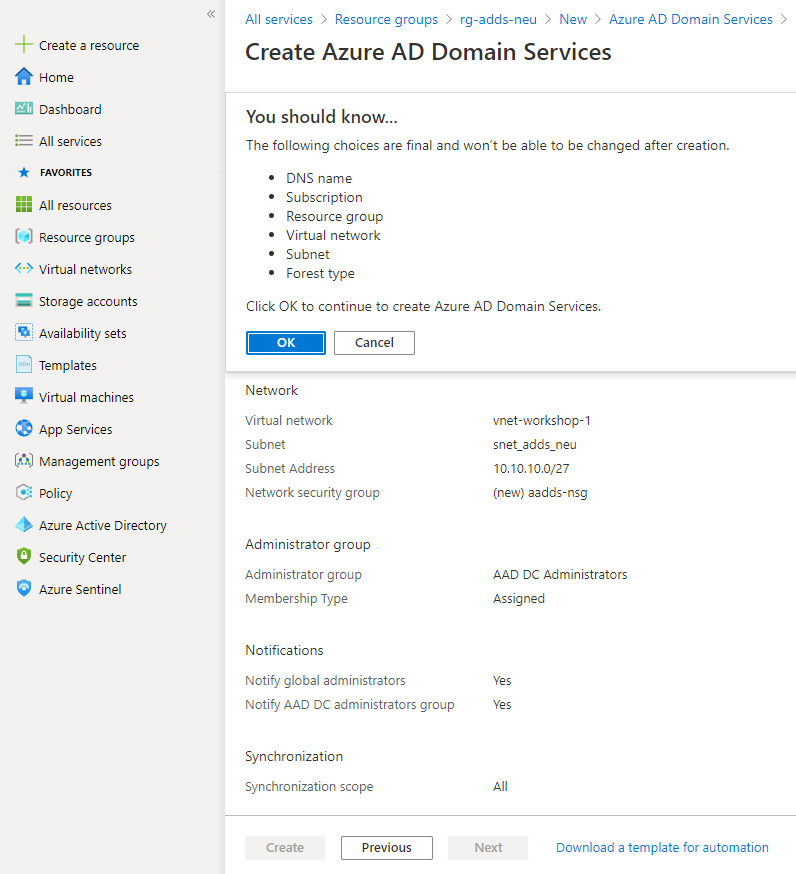Click Download a template for automation
This screenshot has width=796, height=874.
point(662,847)
